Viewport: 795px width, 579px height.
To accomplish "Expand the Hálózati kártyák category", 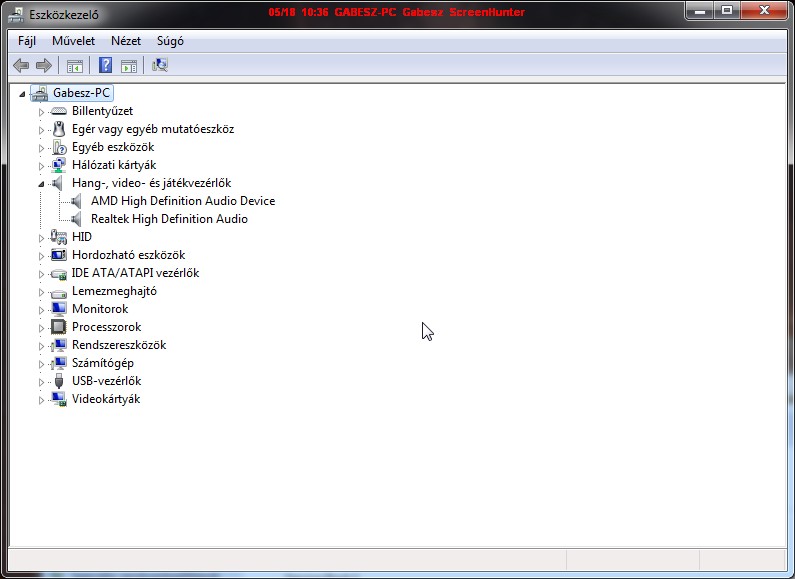I will click(x=41, y=166).
